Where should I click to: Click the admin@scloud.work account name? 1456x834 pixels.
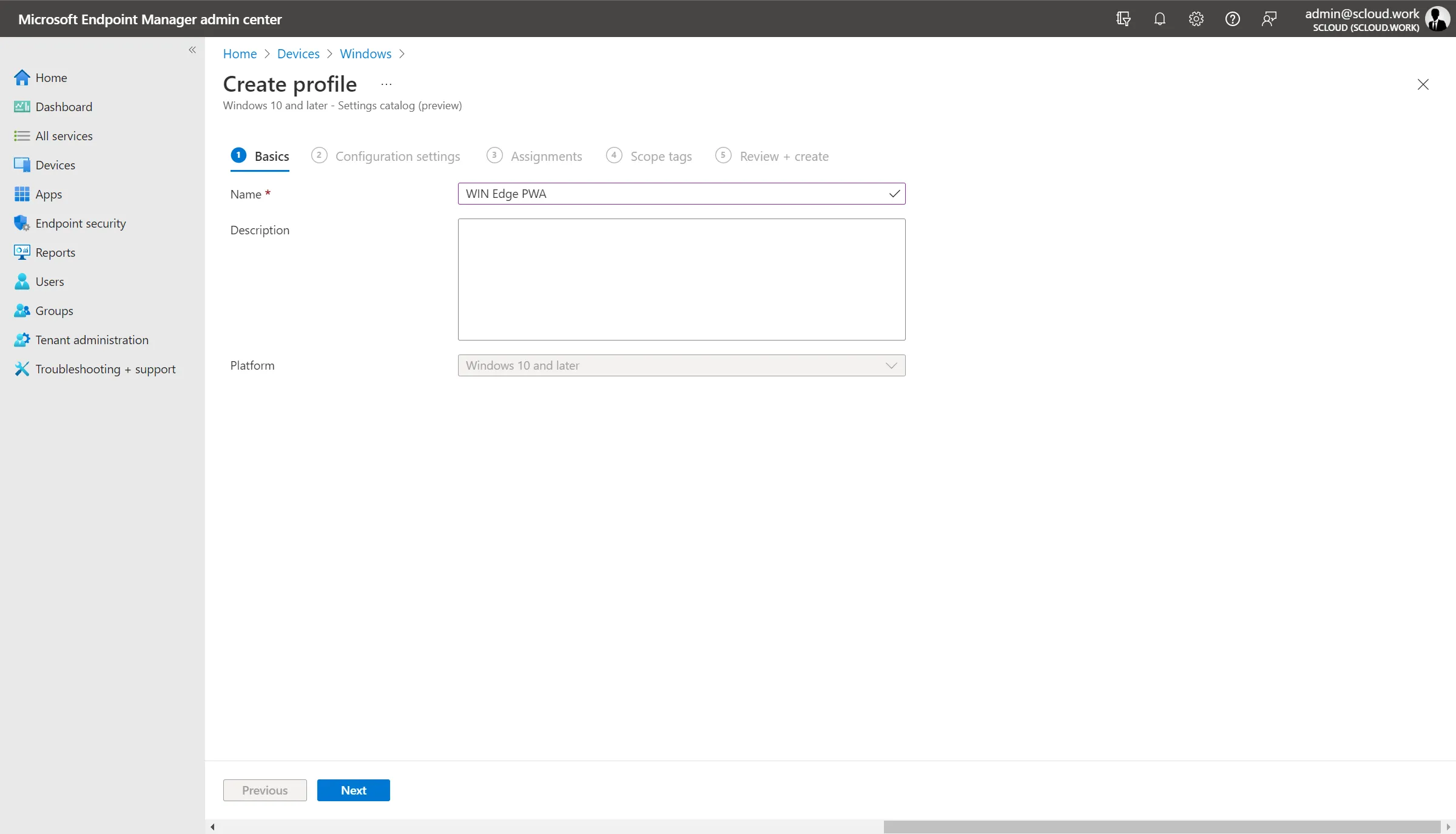pyautogui.click(x=1362, y=13)
